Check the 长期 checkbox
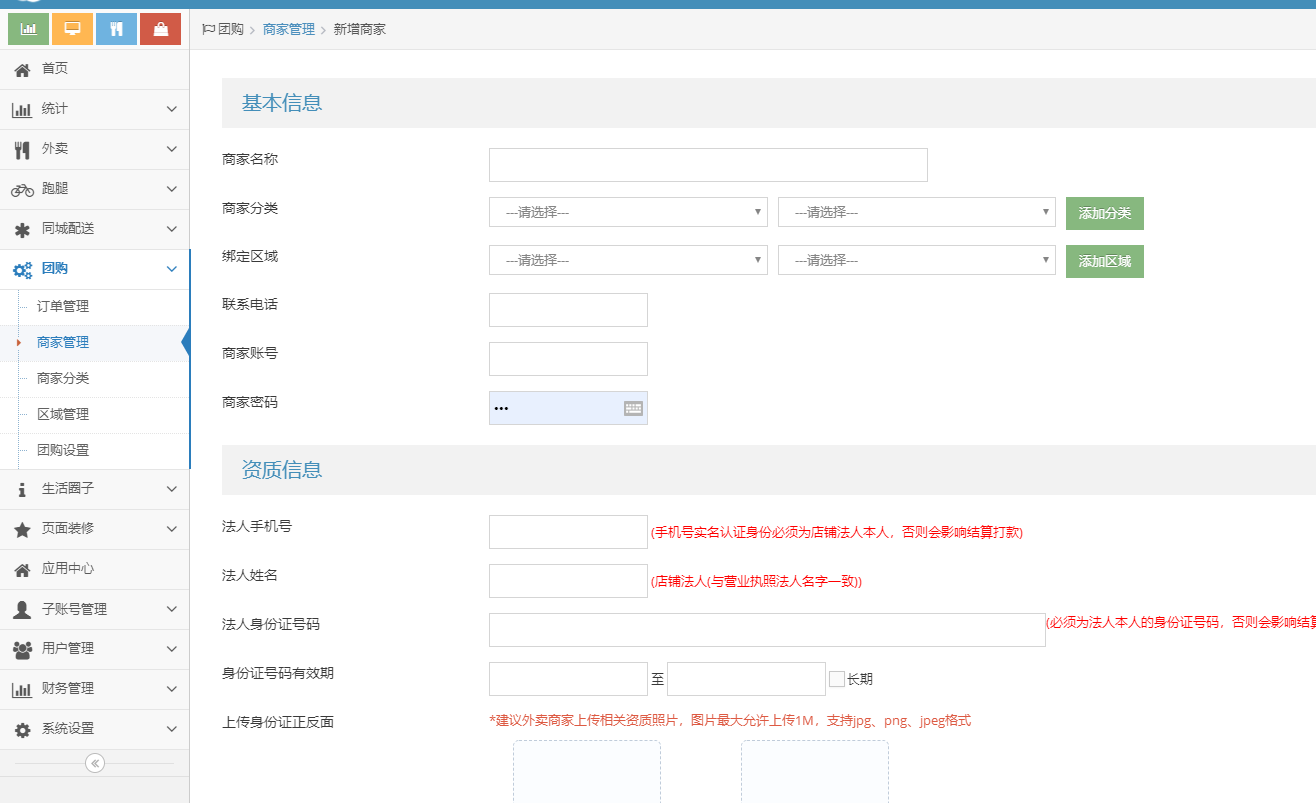 [x=837, y=679]
